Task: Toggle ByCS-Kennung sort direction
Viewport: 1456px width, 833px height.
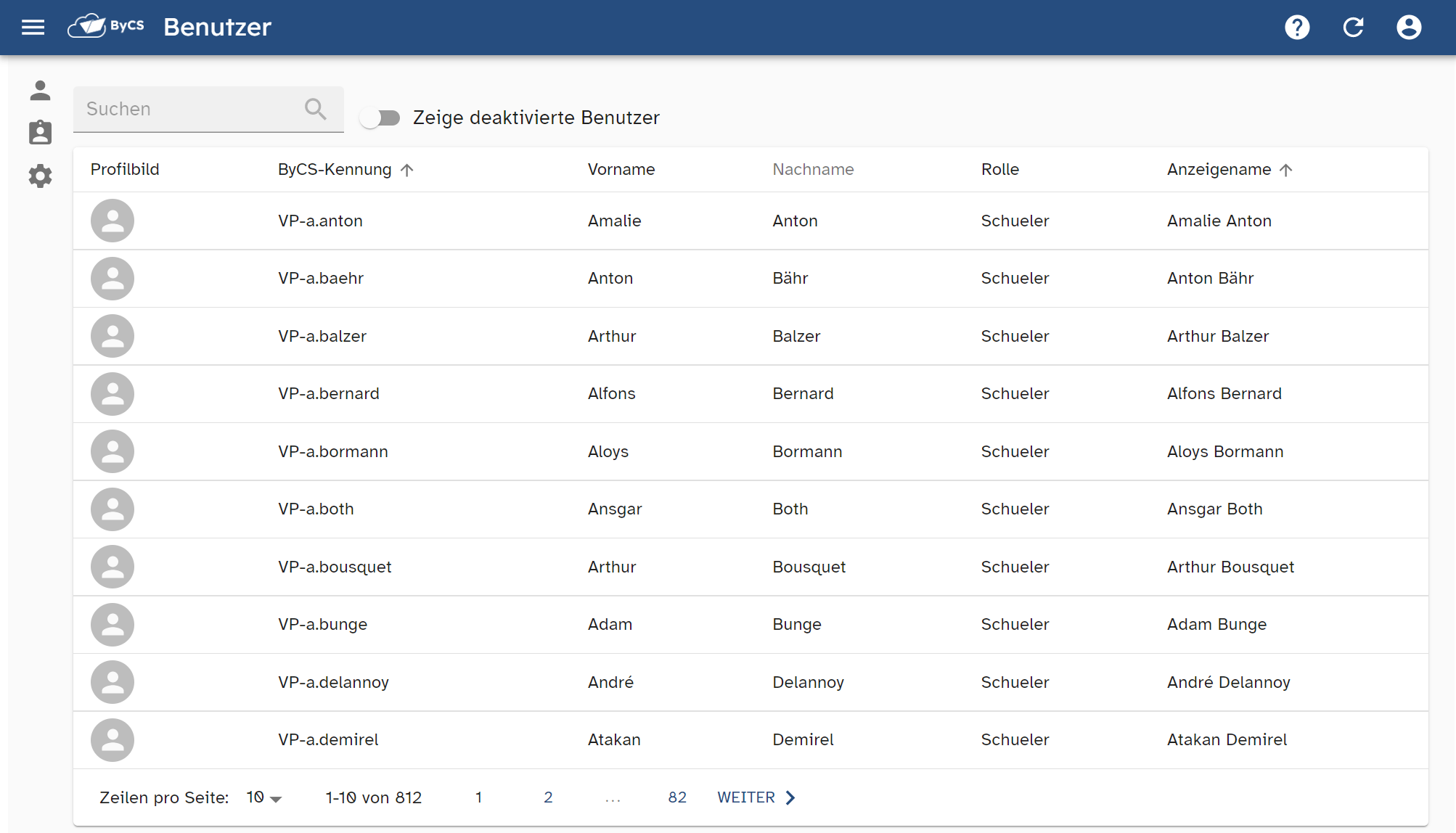Action: click(407, 169)
